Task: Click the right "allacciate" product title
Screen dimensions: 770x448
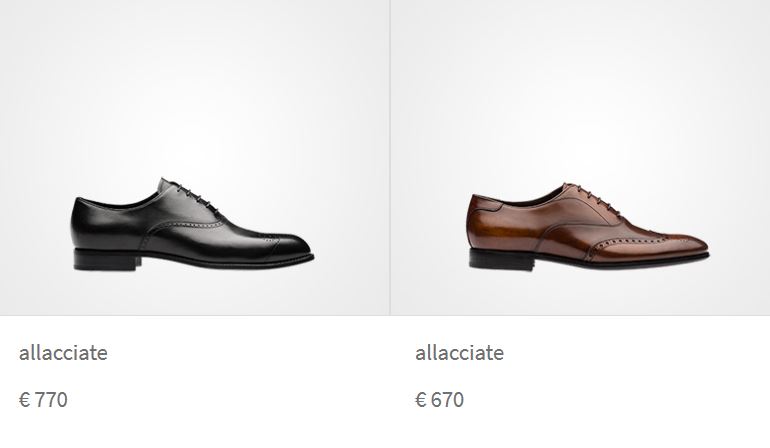Action: [x=460, y=353]
